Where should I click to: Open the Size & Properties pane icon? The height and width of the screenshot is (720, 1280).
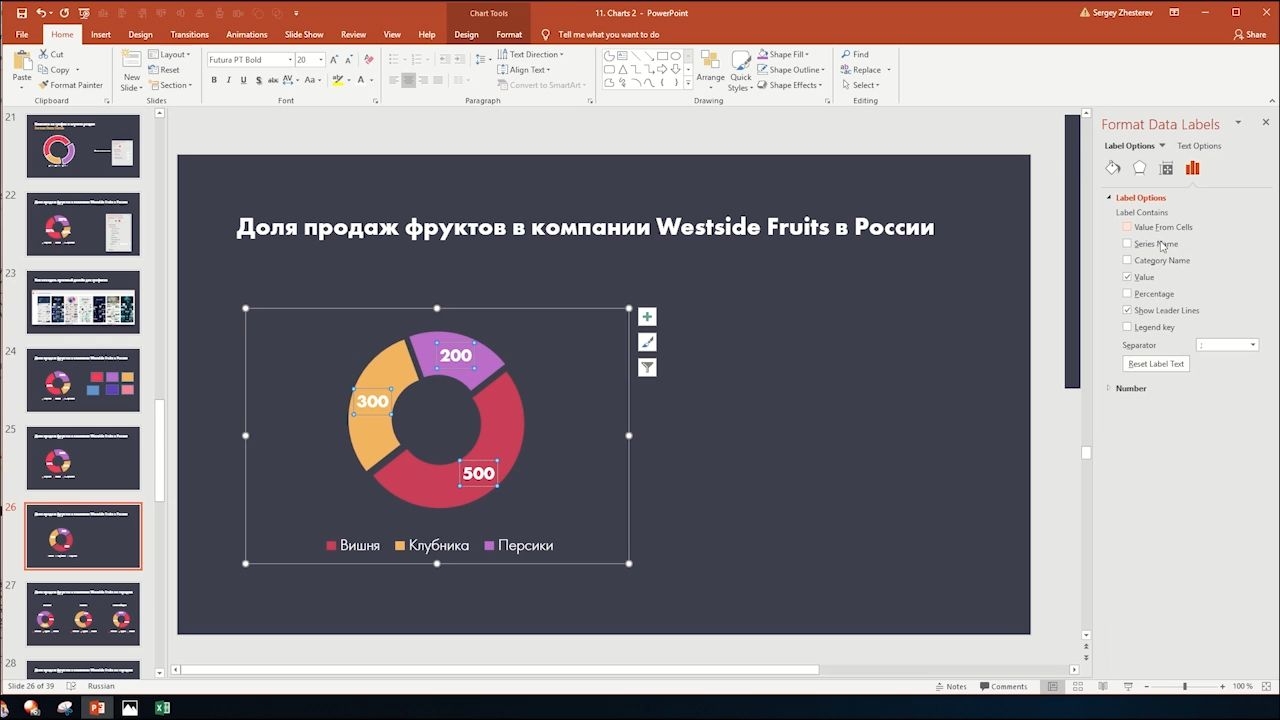[x=1166, y=168]
